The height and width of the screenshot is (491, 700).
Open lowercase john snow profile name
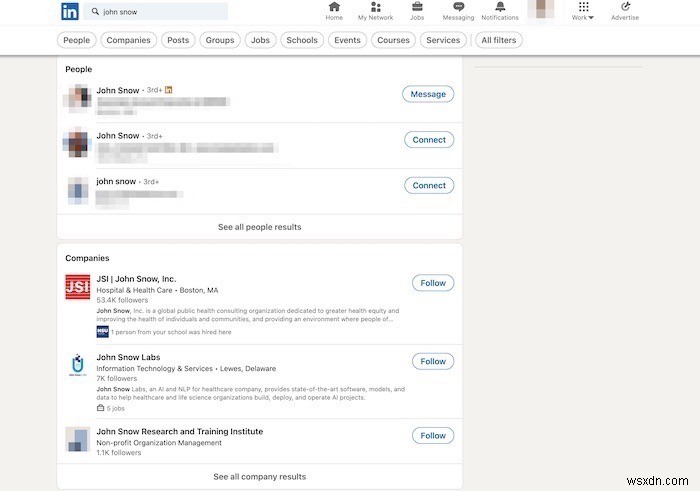(116, 181)
